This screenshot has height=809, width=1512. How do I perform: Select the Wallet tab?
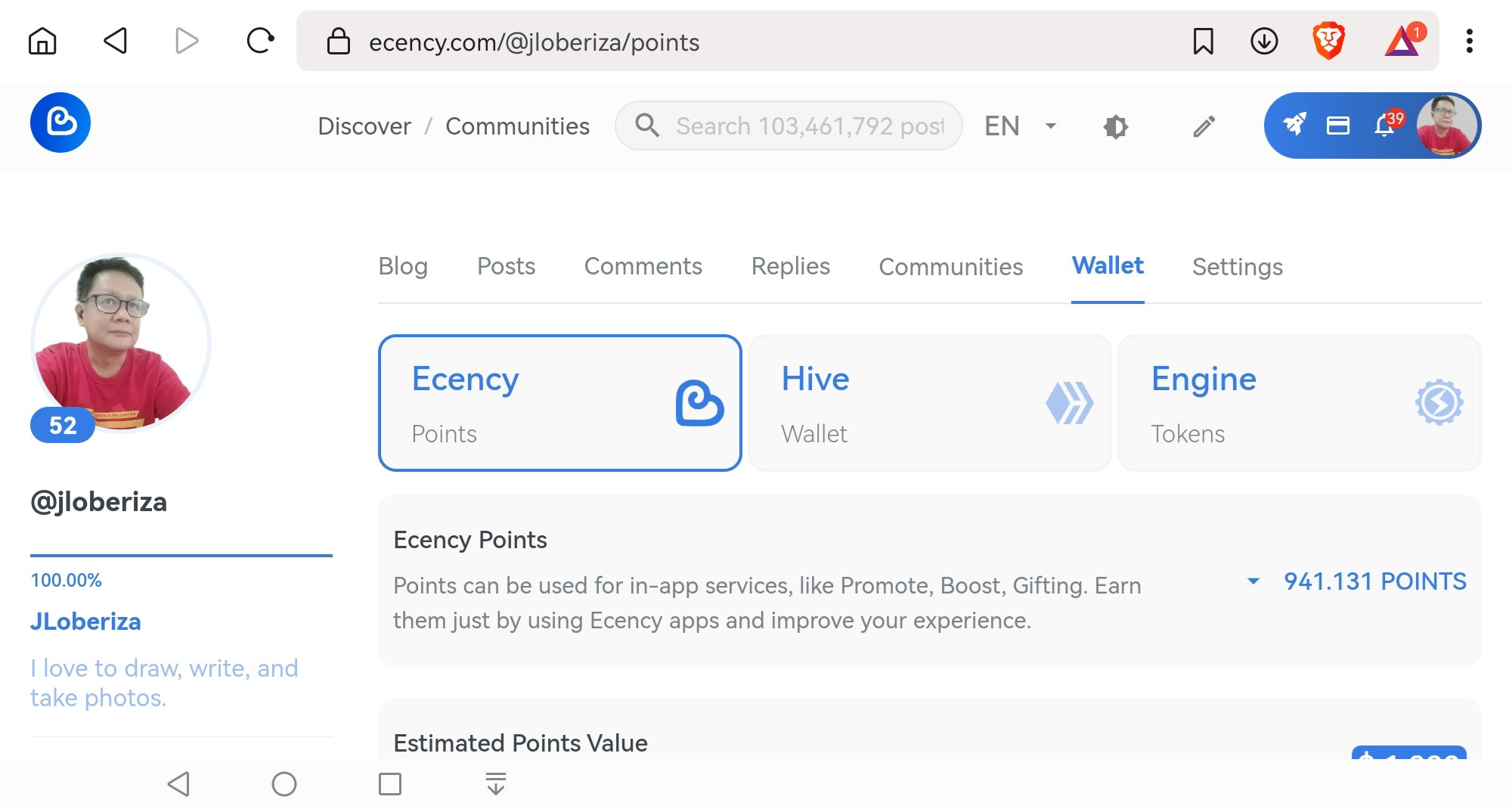pos(1108,266)
